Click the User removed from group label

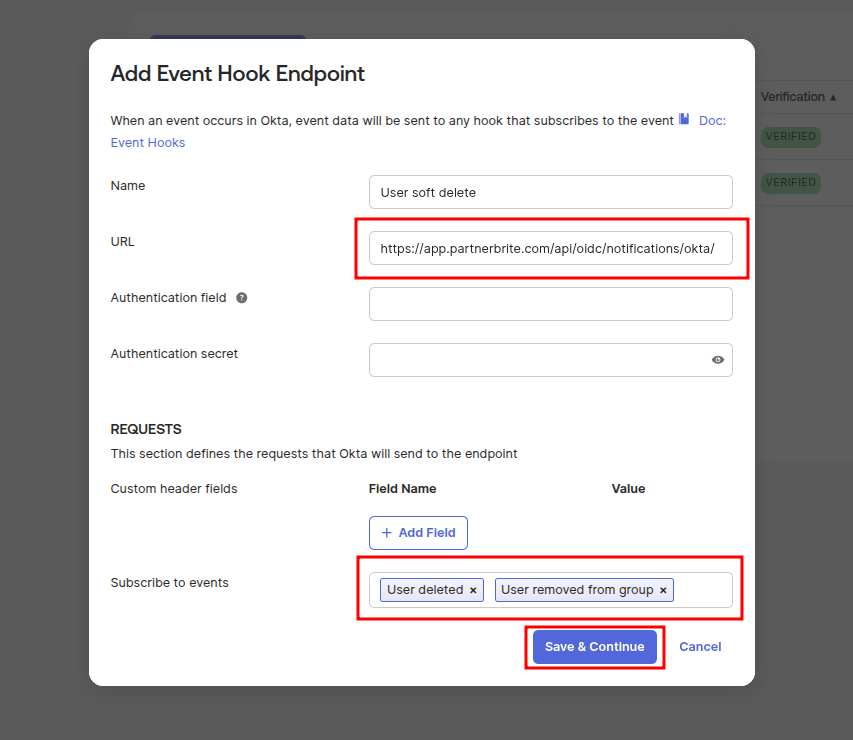point(577,590)
